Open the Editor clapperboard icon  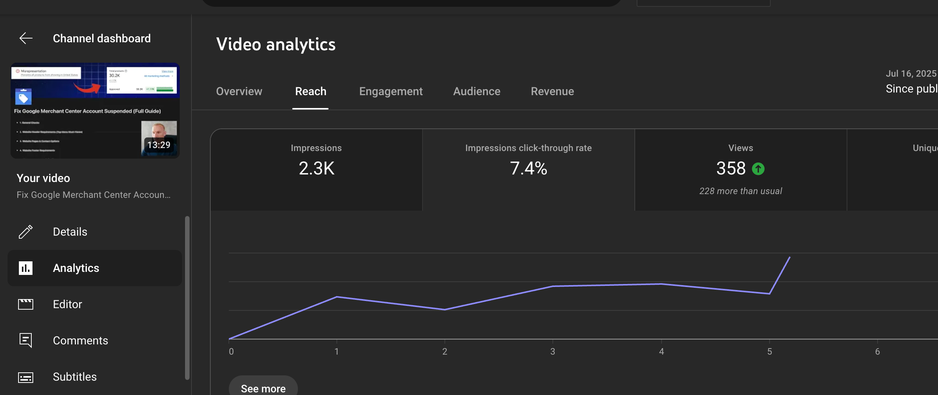(26, 304)
